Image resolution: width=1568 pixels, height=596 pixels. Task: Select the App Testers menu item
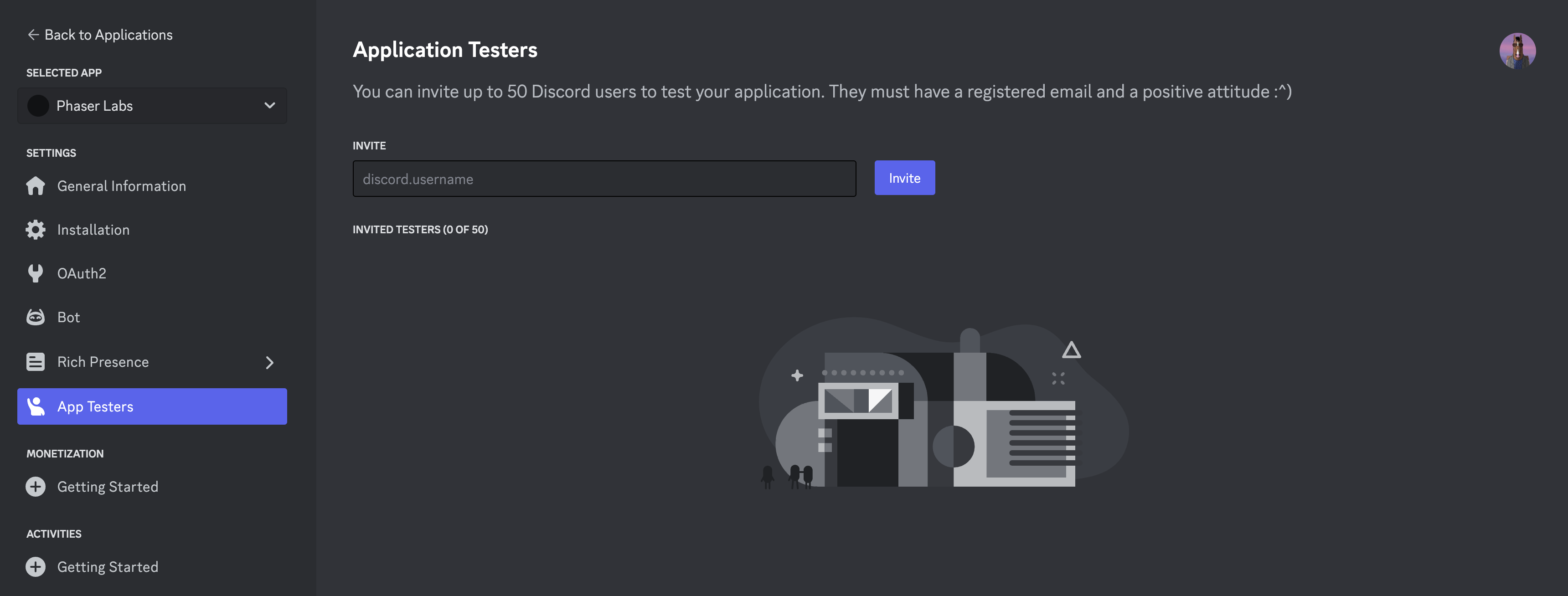click(x=152, y=406)
